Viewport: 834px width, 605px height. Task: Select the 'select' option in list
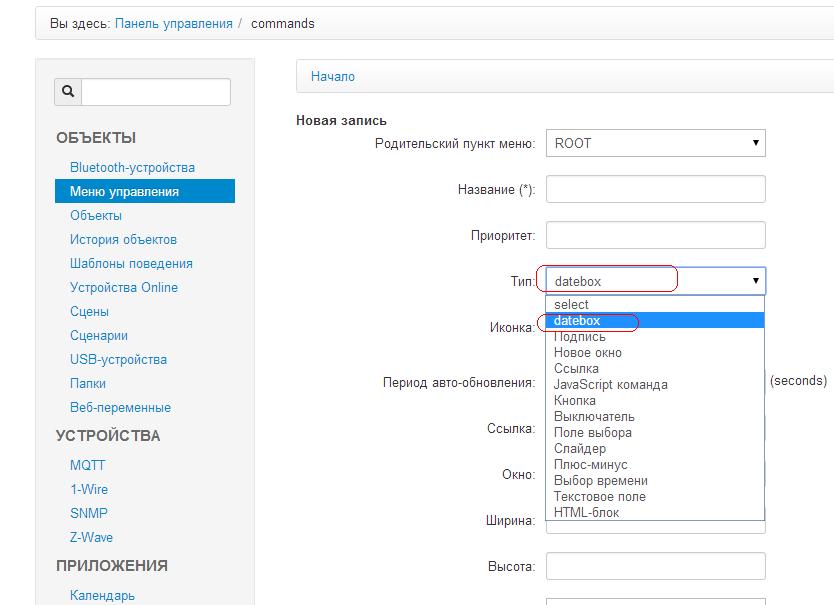pos(572,304)
